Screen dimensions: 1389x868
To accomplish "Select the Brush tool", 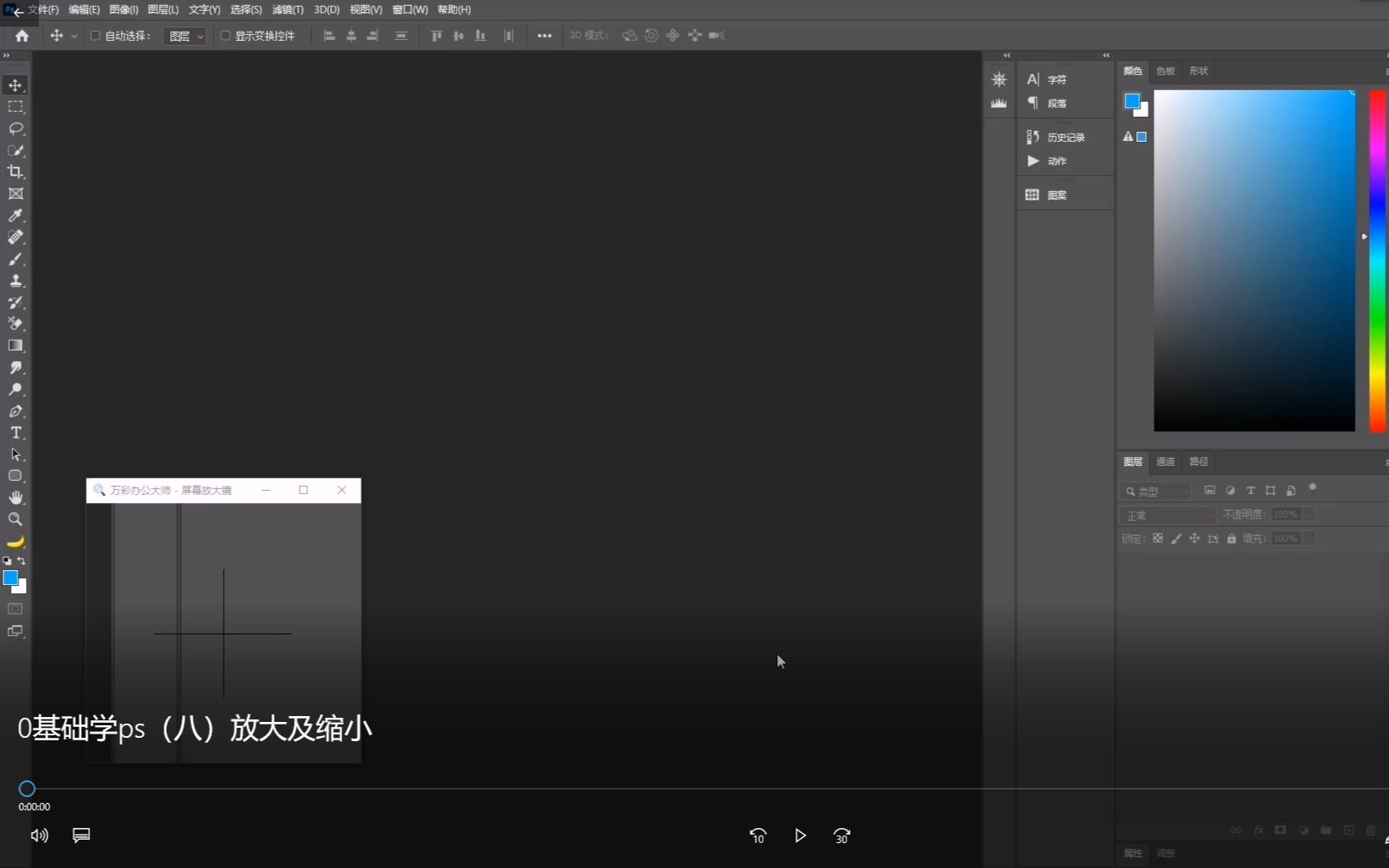I will [15, 259].
